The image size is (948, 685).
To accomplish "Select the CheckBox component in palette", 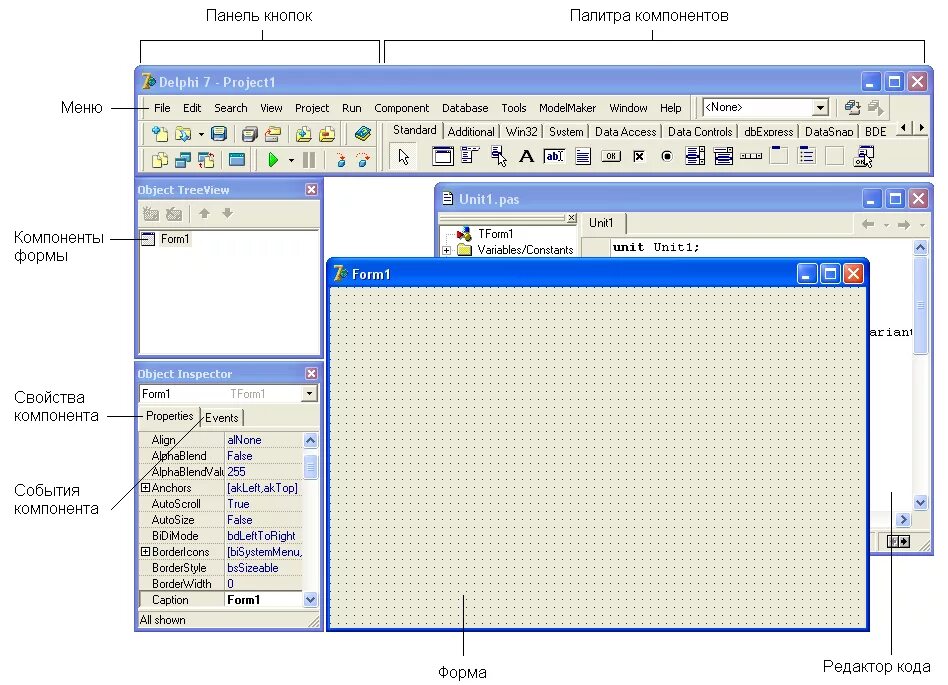I will (639, 157).
